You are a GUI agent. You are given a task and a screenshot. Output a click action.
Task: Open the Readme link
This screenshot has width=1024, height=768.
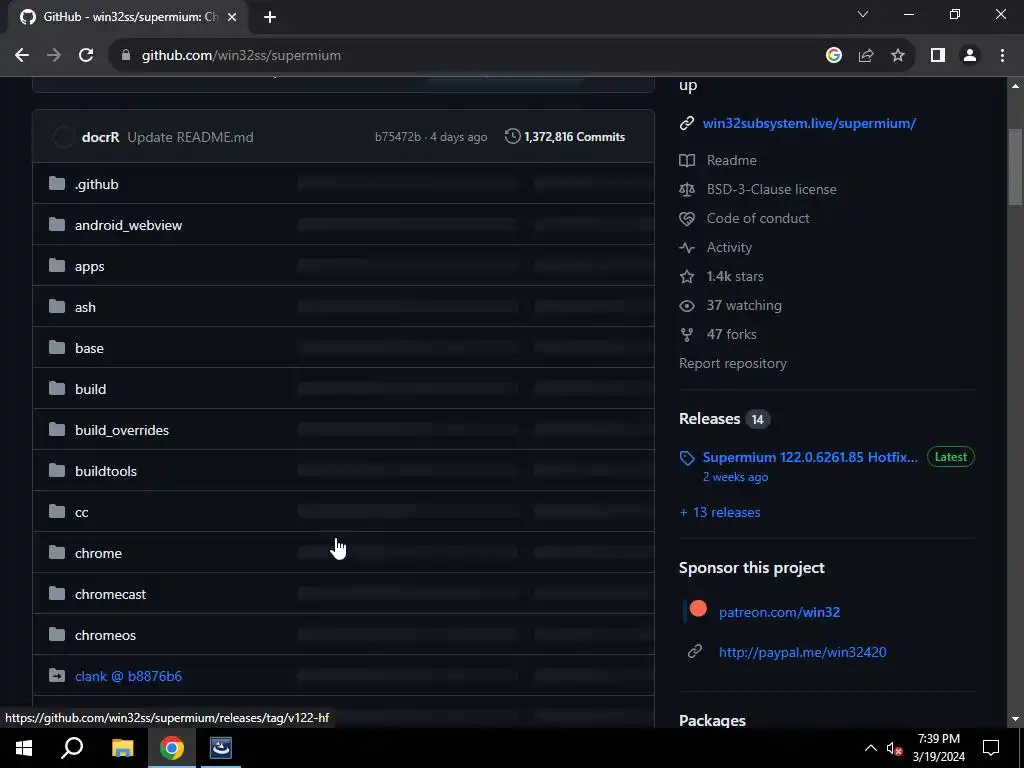tap(731, 160)
